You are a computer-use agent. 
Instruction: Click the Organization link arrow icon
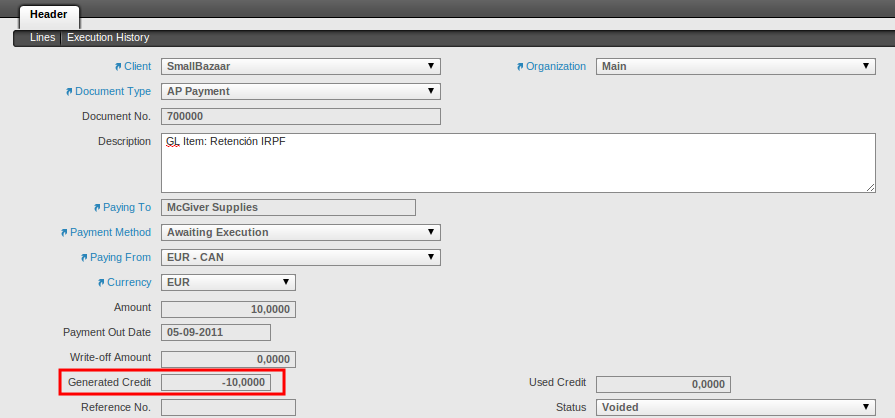tap(520, 67)
